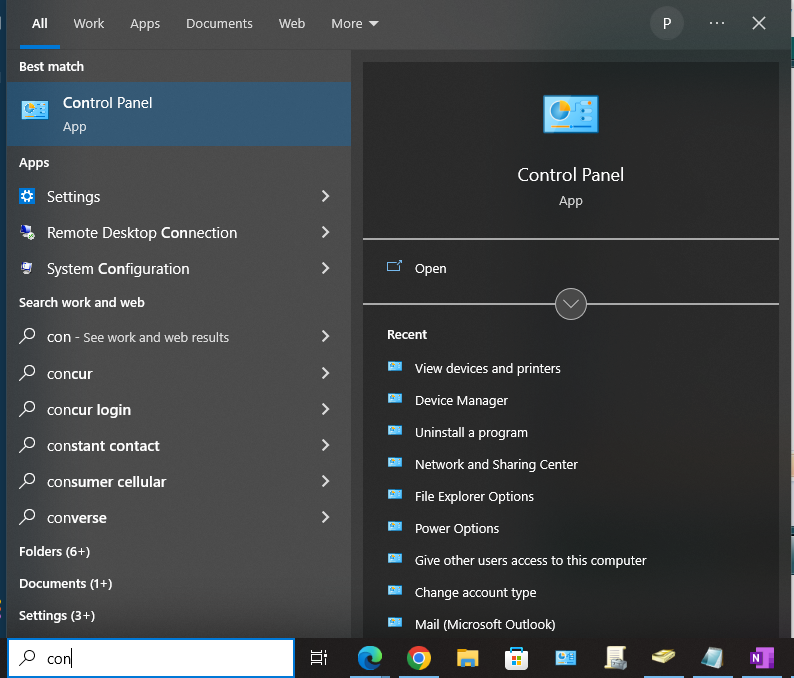Switch to the Work tab
This screenshot has width=794, height=678.
pos(89,24)
